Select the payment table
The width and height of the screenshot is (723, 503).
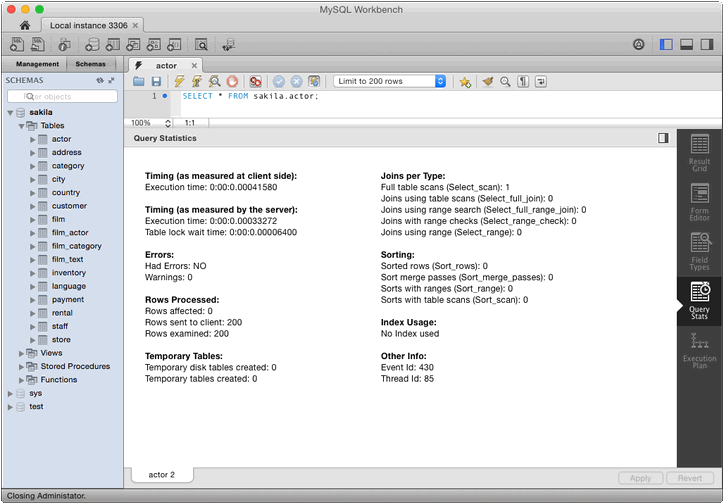(x=68, y=300)
